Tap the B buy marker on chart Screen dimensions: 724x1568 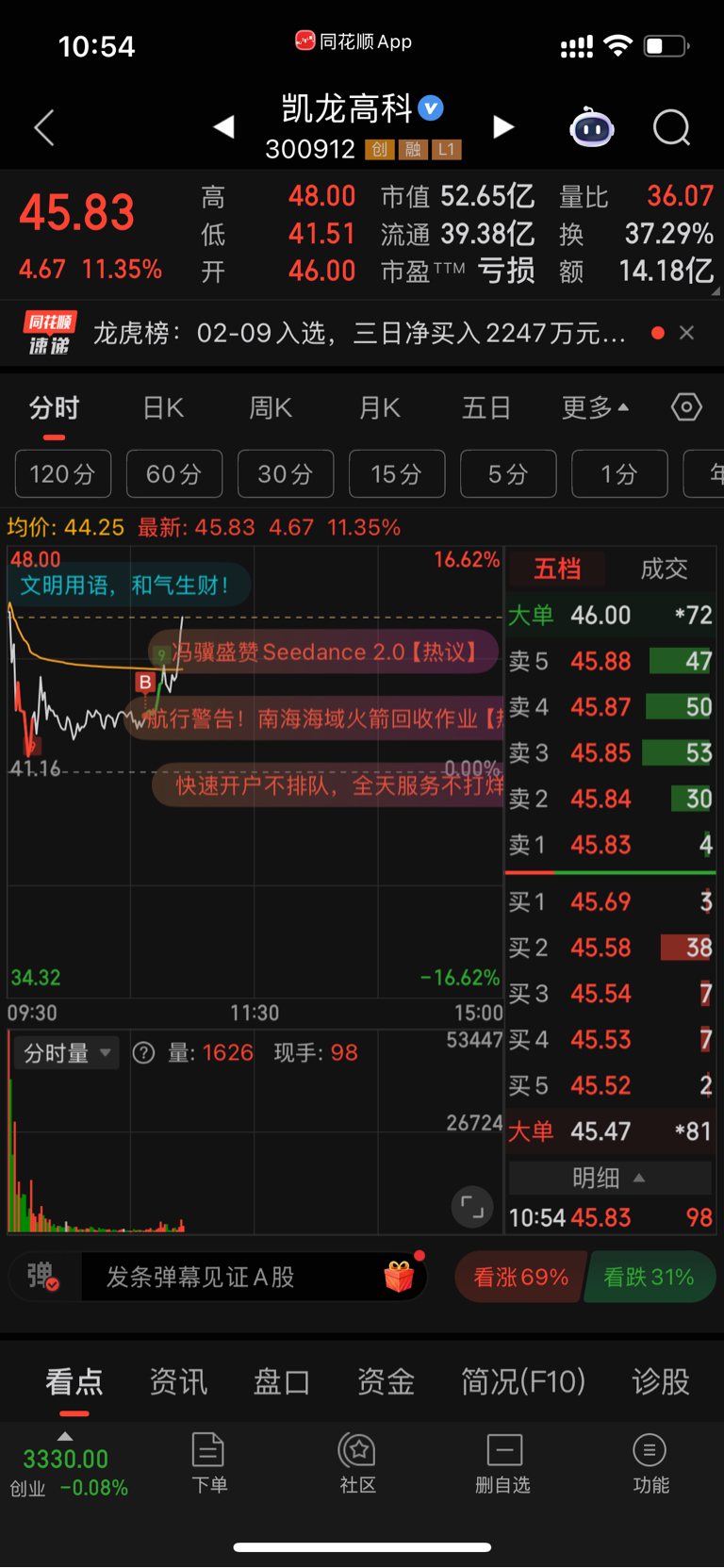(145, 682)
